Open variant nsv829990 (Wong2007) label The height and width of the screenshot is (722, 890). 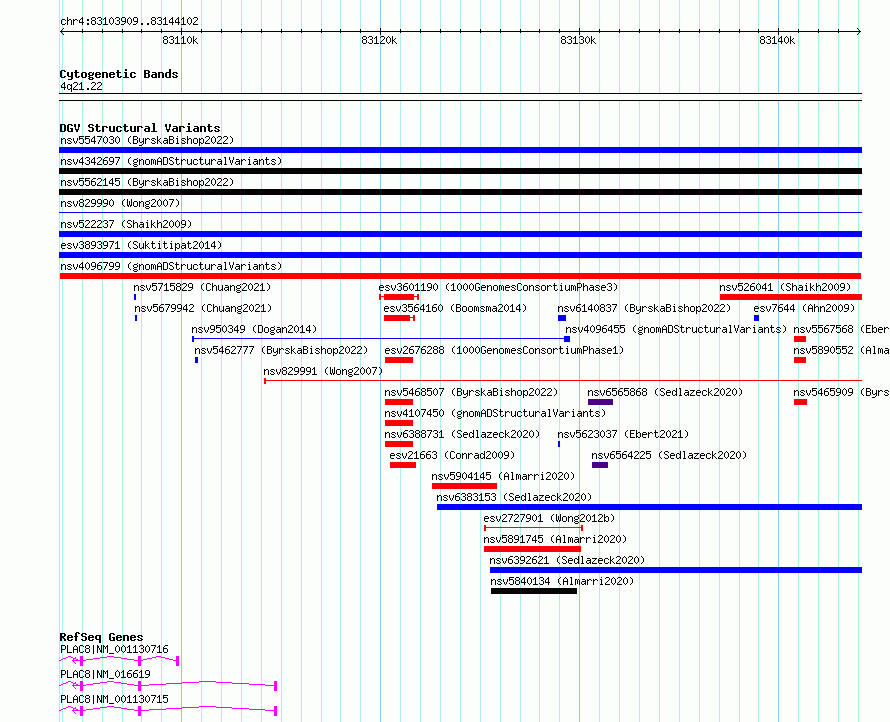(x=120, y=203)
